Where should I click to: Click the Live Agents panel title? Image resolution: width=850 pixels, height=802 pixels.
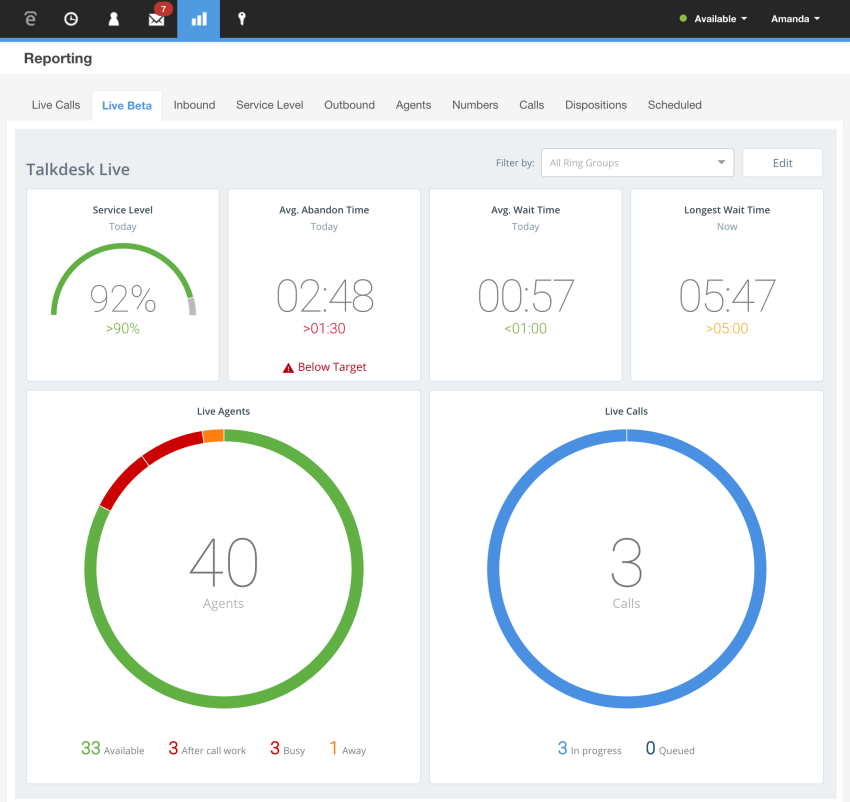pos(223,412)
